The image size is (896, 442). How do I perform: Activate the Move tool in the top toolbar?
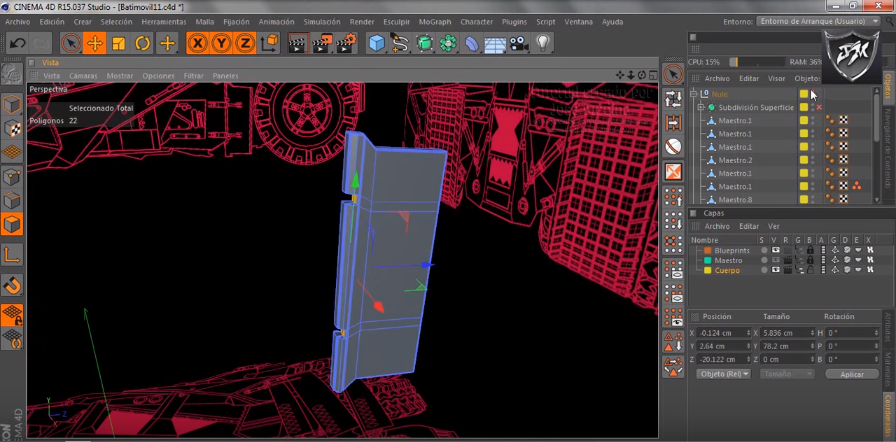(94, 43)
